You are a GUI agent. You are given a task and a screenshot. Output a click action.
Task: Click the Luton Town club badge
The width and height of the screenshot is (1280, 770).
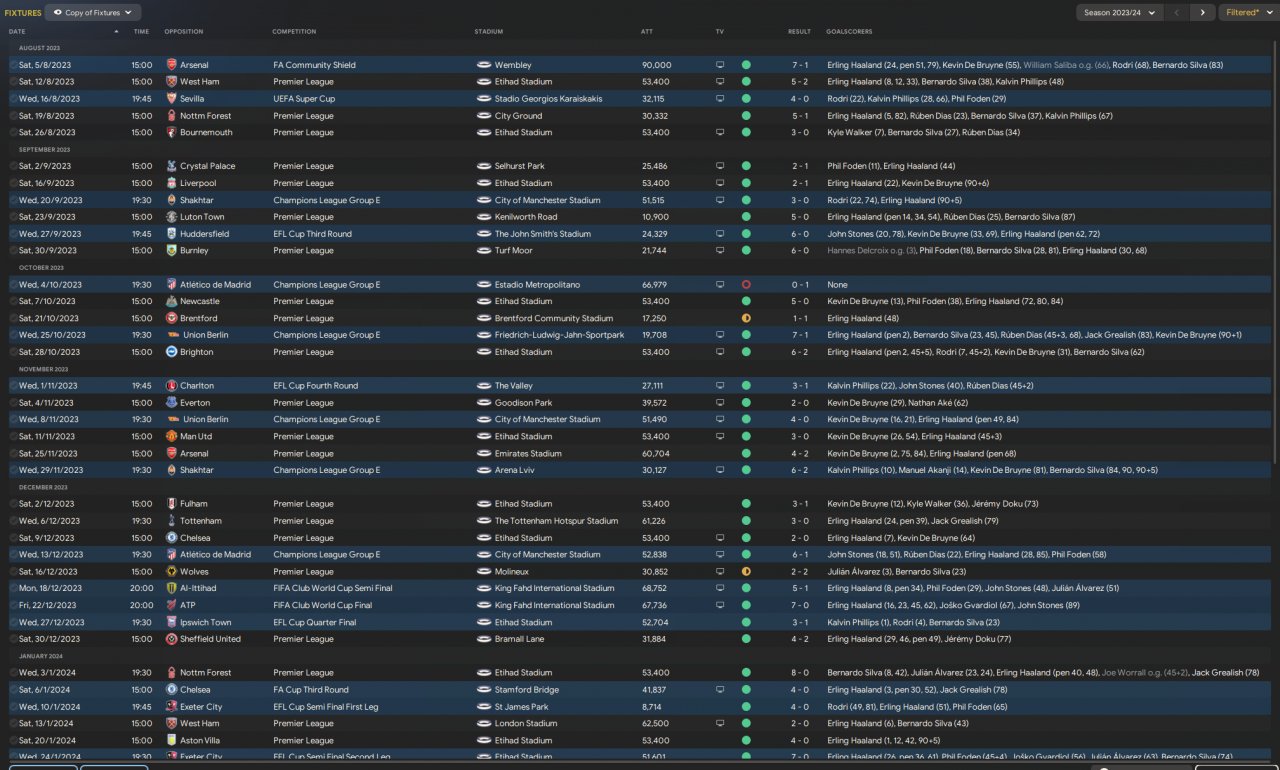click(171, 217)
